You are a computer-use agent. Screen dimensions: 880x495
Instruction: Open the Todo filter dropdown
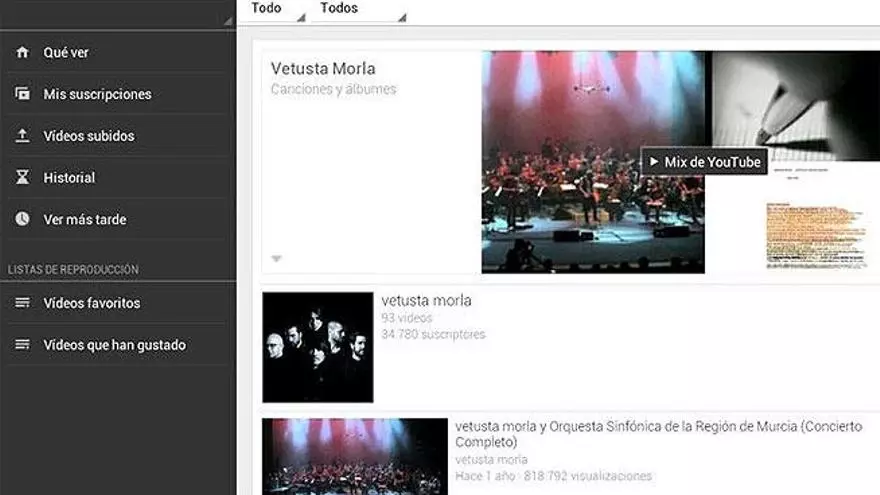[x=272, y=9]
